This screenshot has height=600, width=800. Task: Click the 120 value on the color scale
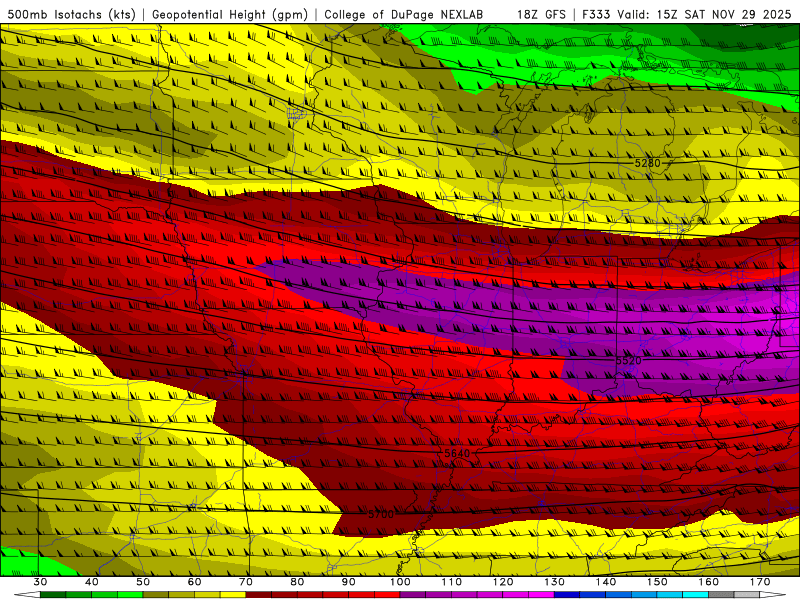(503, 582)
